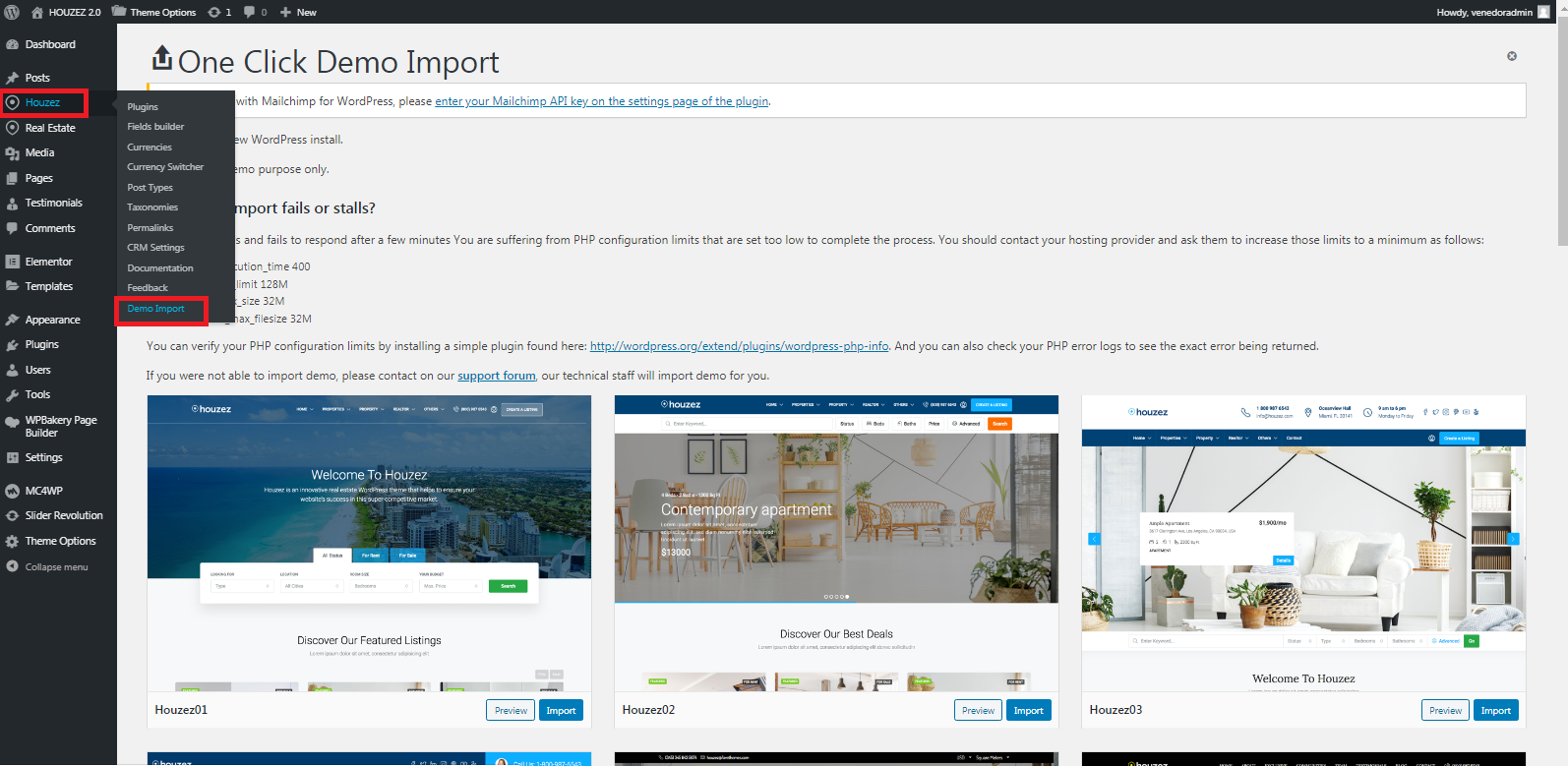Open Post Types in the Houzez submenu

[150, 187]
